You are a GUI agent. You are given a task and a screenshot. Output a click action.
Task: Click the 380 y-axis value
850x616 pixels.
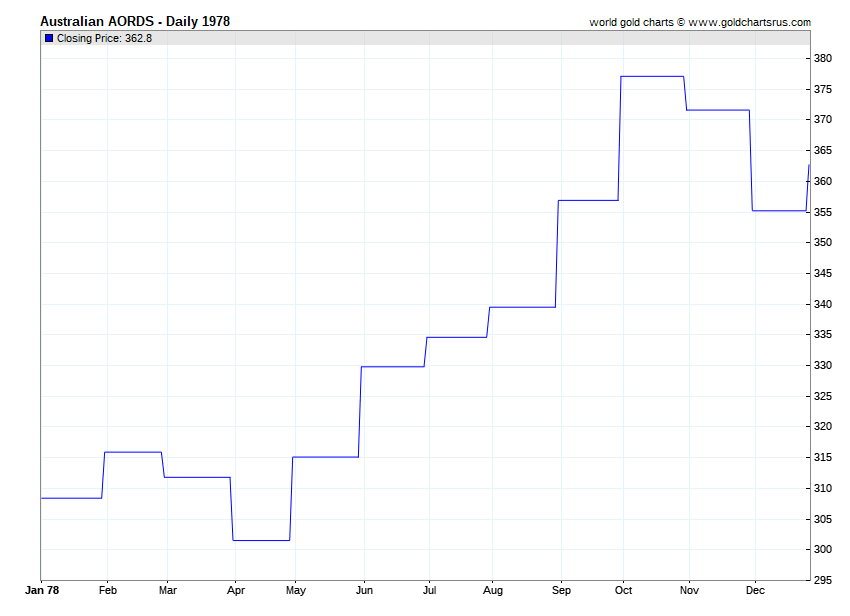(823, 59)
